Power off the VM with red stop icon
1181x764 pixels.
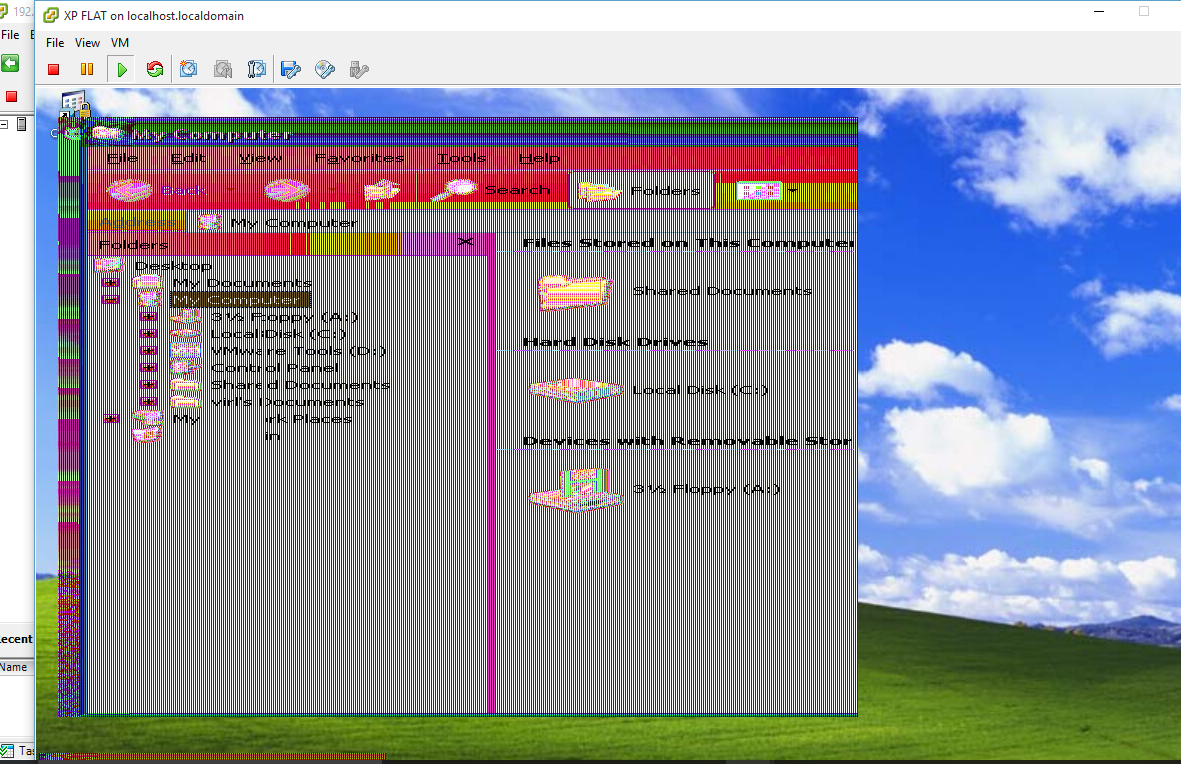coord(53,70)
